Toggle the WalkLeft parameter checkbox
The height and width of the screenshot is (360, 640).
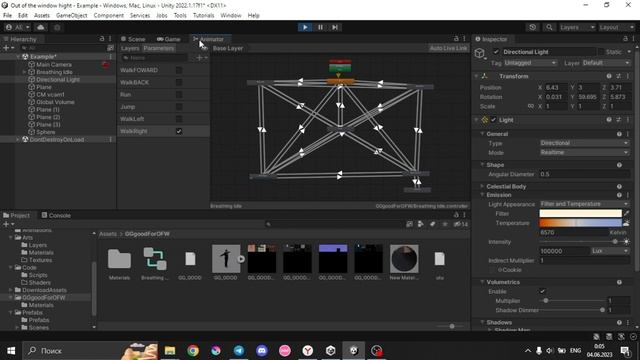[x=179, y=119]
